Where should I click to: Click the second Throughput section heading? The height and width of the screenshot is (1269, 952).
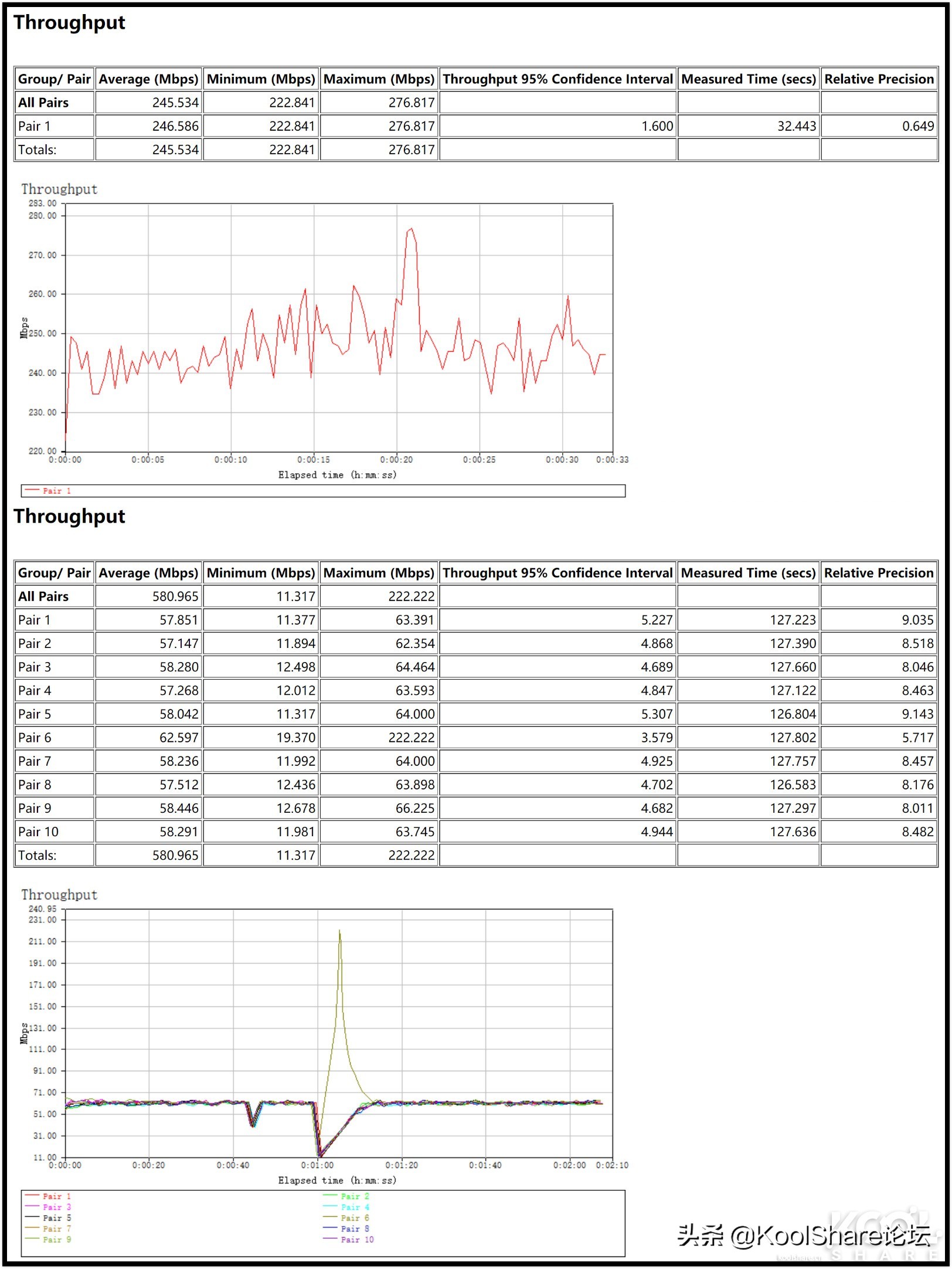pyautogui.click(x=70, y=517)
